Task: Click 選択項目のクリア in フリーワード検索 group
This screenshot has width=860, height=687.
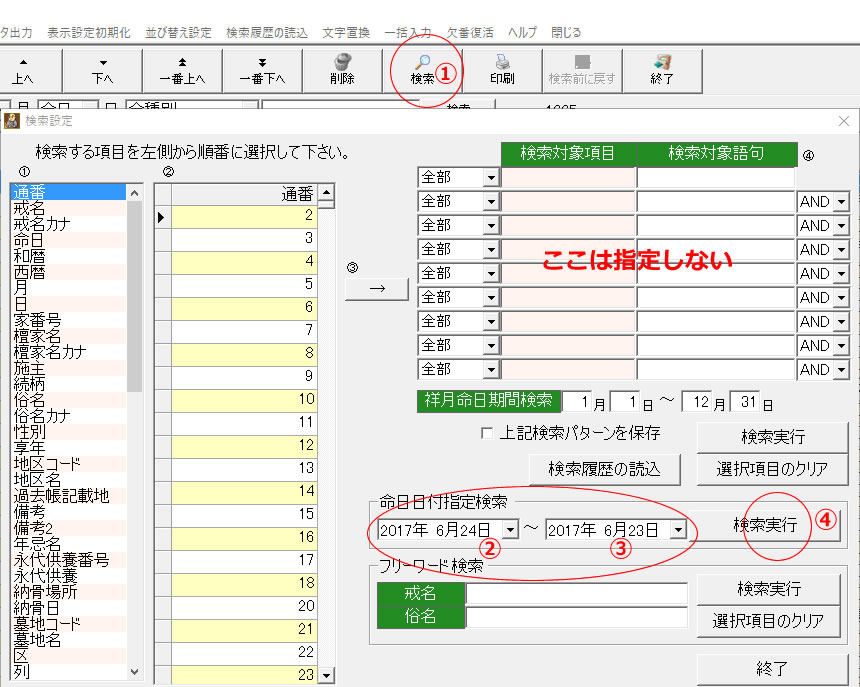Action: tap(768, 621)
